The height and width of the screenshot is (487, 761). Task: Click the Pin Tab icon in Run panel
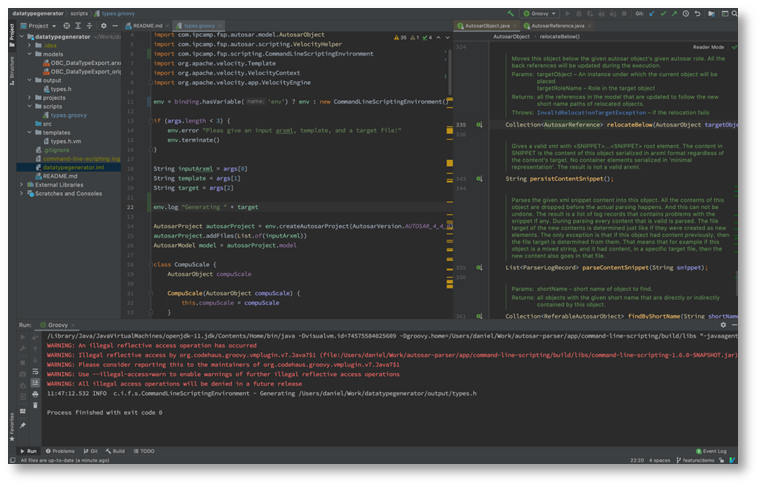[x=23, y=426]
